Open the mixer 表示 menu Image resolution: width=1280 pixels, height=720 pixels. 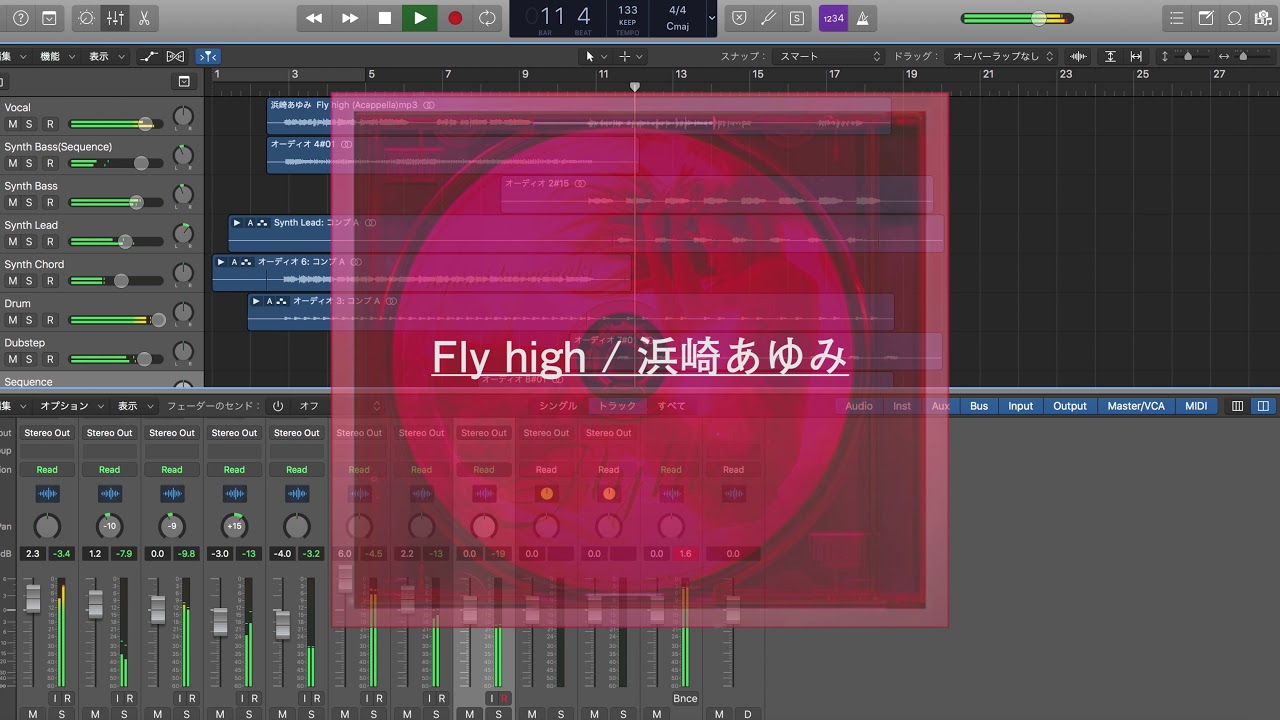135,406
